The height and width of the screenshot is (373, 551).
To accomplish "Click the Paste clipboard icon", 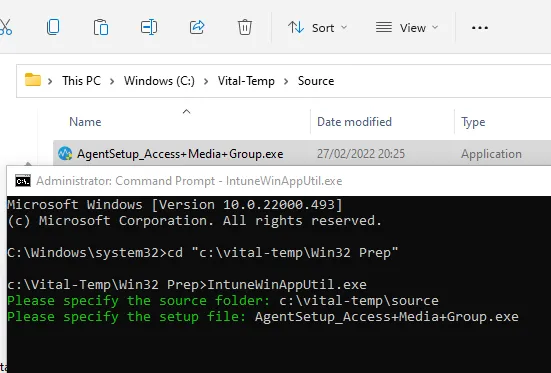I will tap(101, 27).
